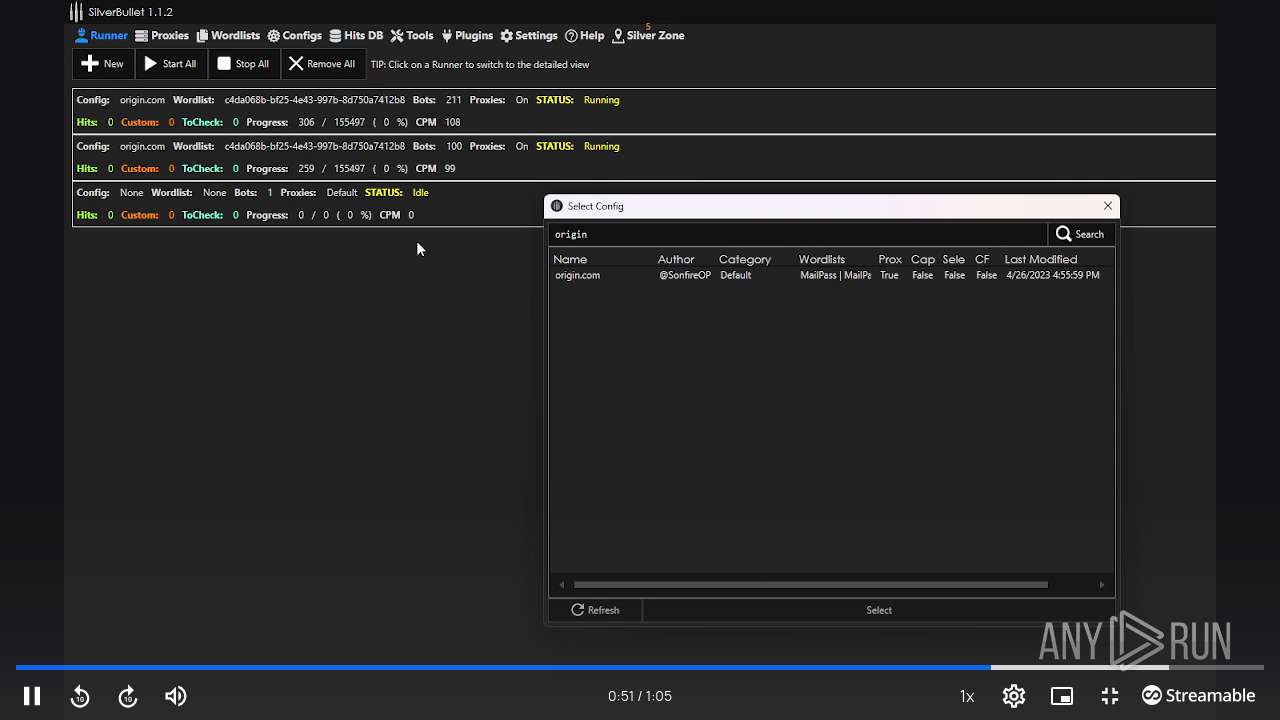Start All runners
1280x720 pixels.
point(170,64)
